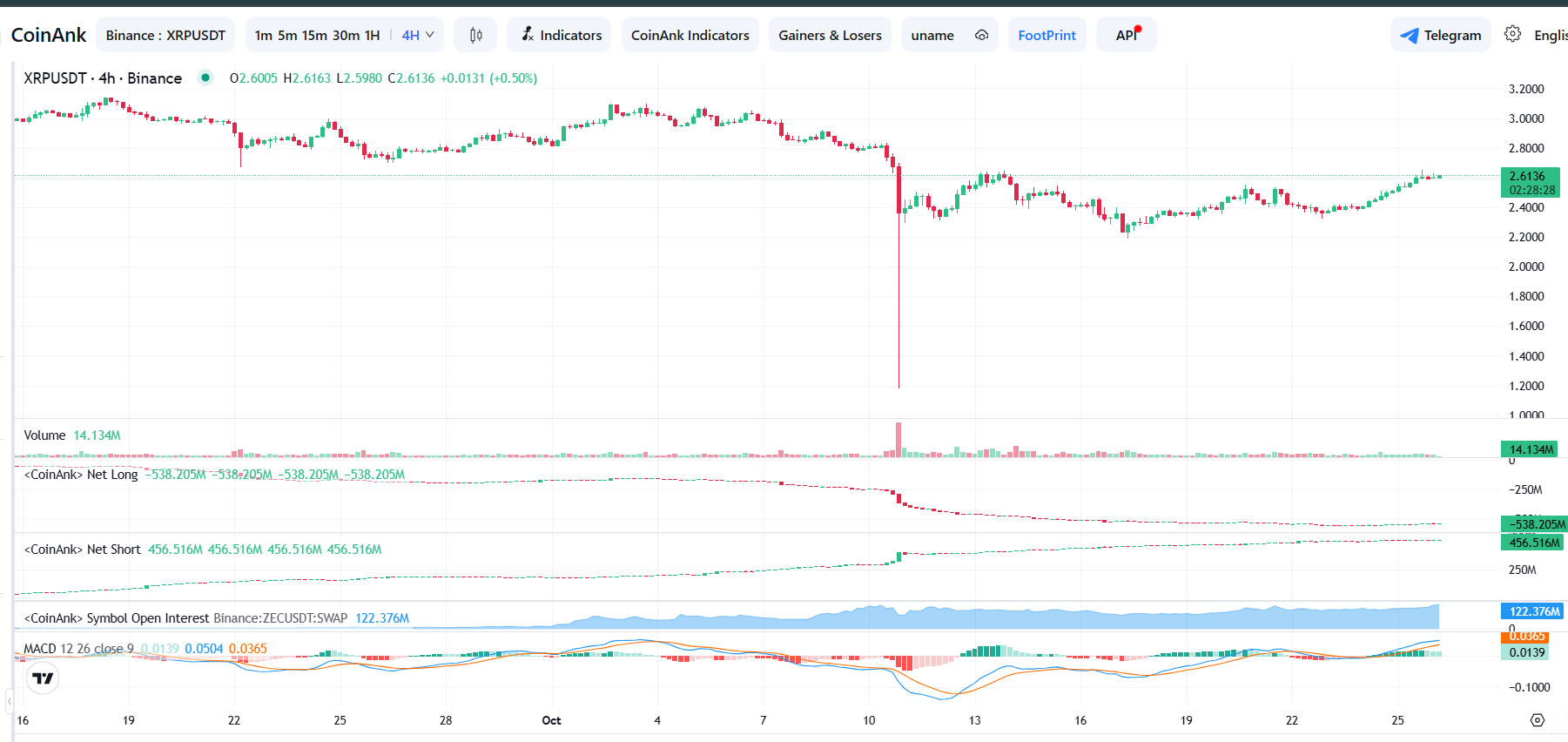Open the CoinAnk Indicators menu

pos(690,35)
